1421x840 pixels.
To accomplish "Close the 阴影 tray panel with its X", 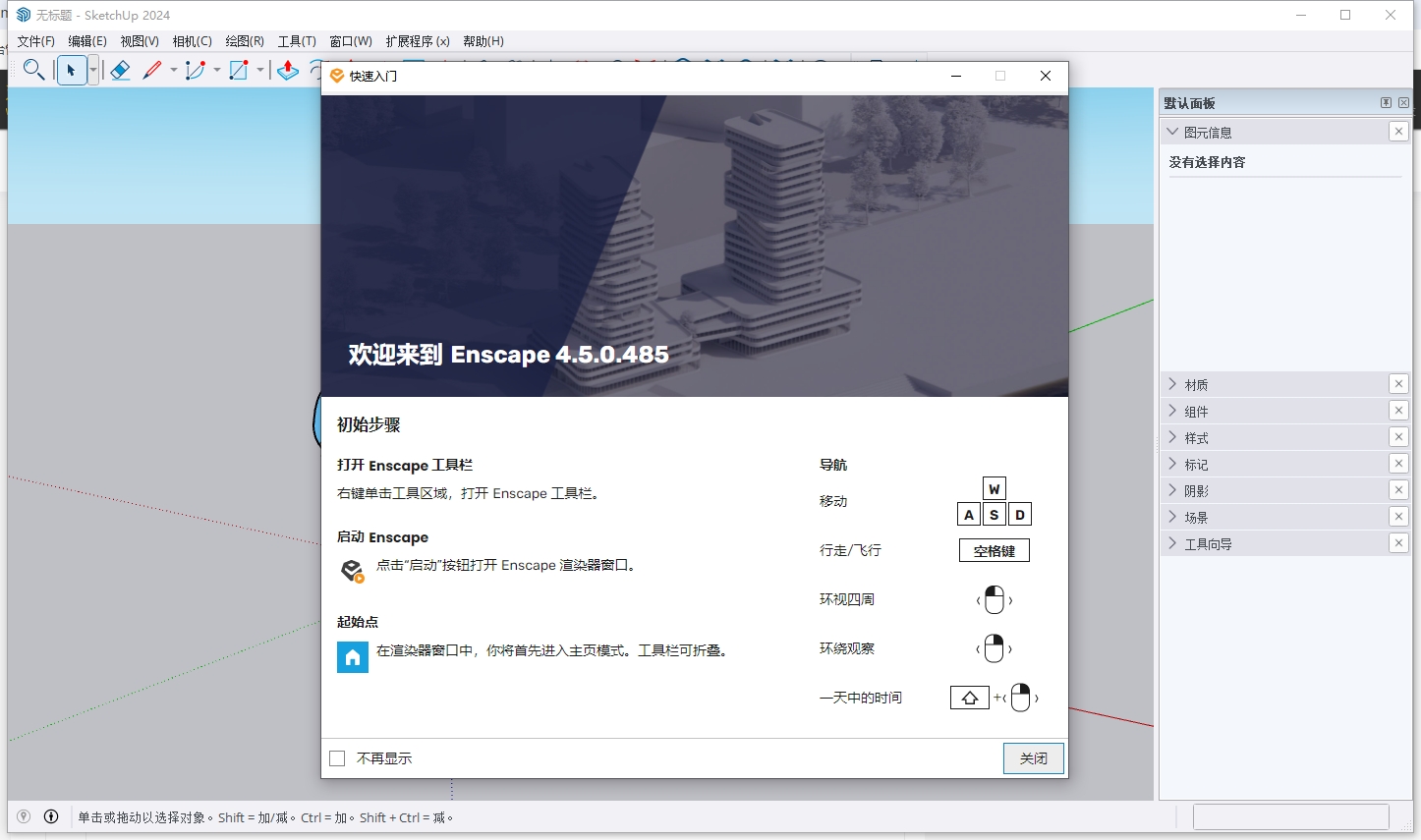I will pos(1398,489).
